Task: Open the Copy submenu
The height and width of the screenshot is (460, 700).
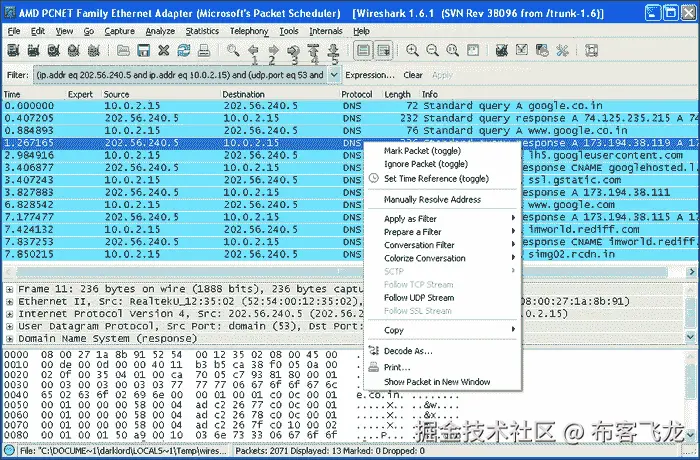Action: (442, 330)
